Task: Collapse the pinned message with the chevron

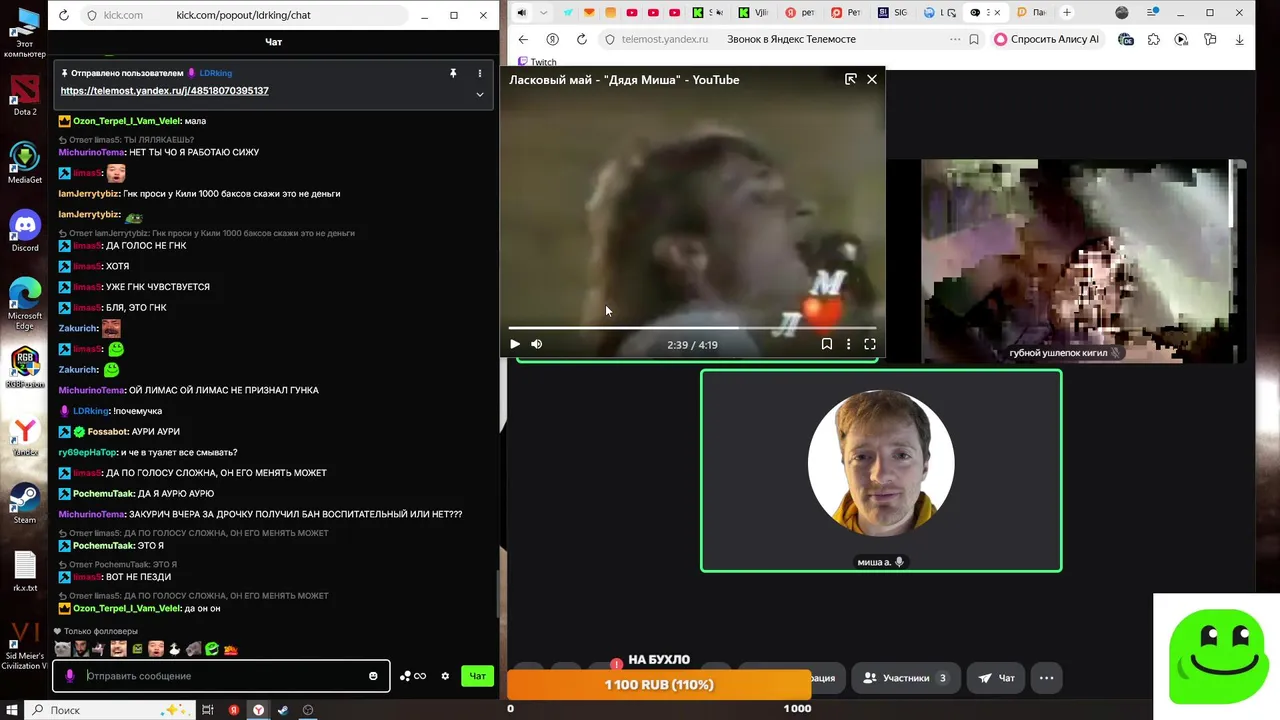Action: [479, 94]
